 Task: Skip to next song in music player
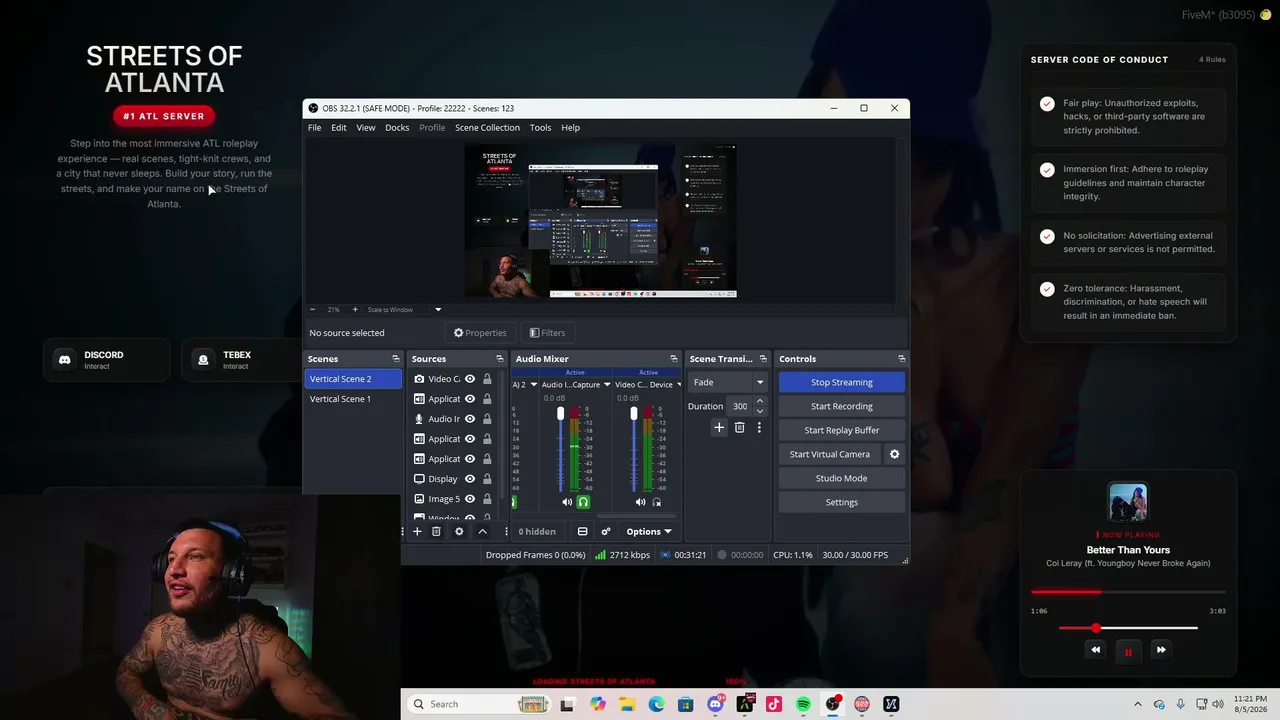click(x=1161, y=650)
